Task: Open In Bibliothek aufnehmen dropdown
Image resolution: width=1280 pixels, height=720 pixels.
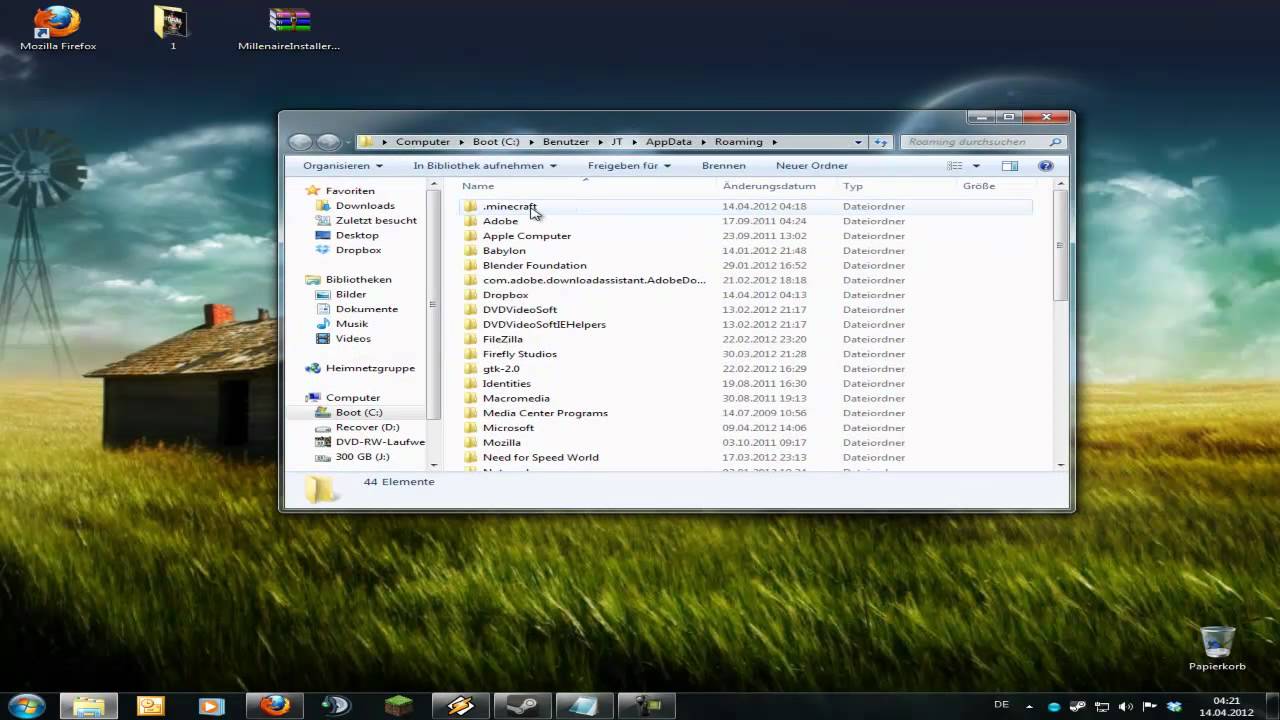Action: click(485, 166)
